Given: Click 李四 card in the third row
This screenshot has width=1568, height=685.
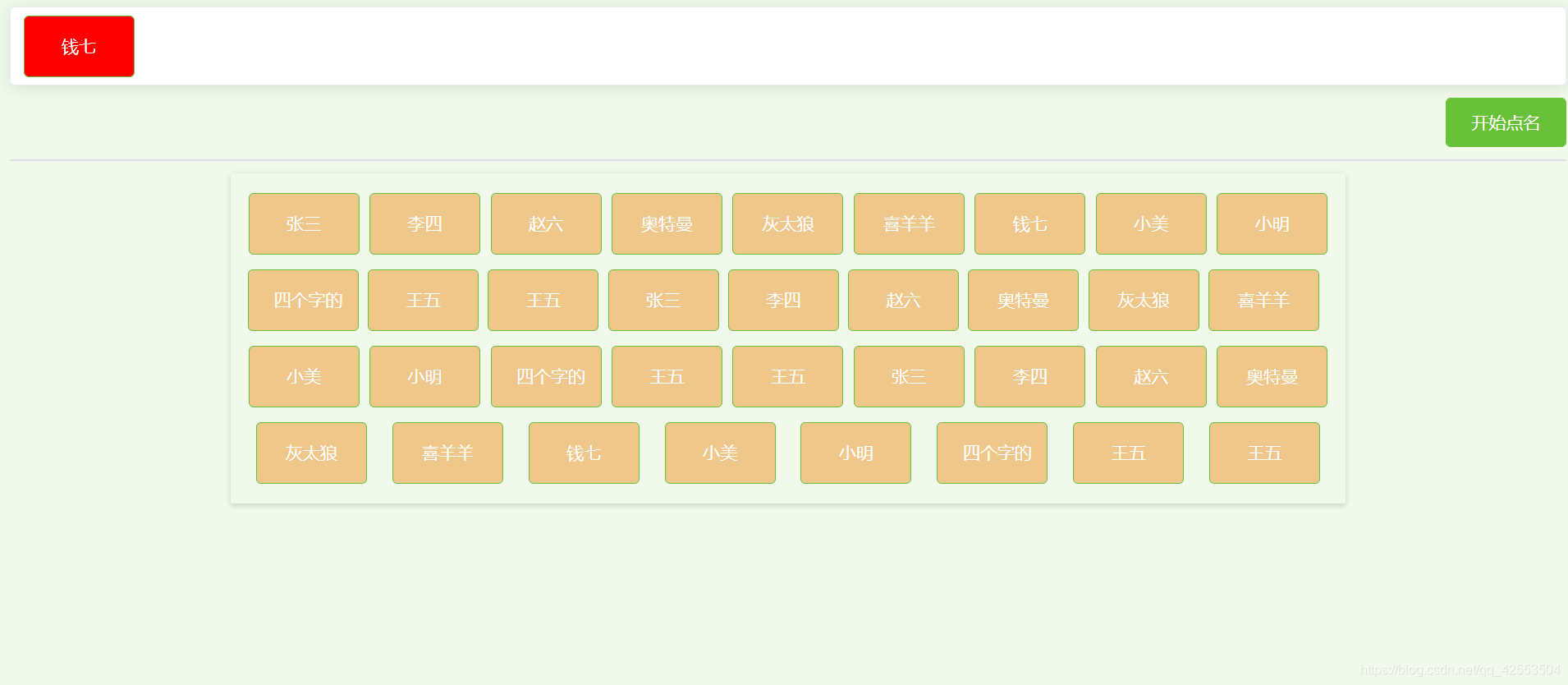Looking at the screenshot, I should click(1029, 376).
